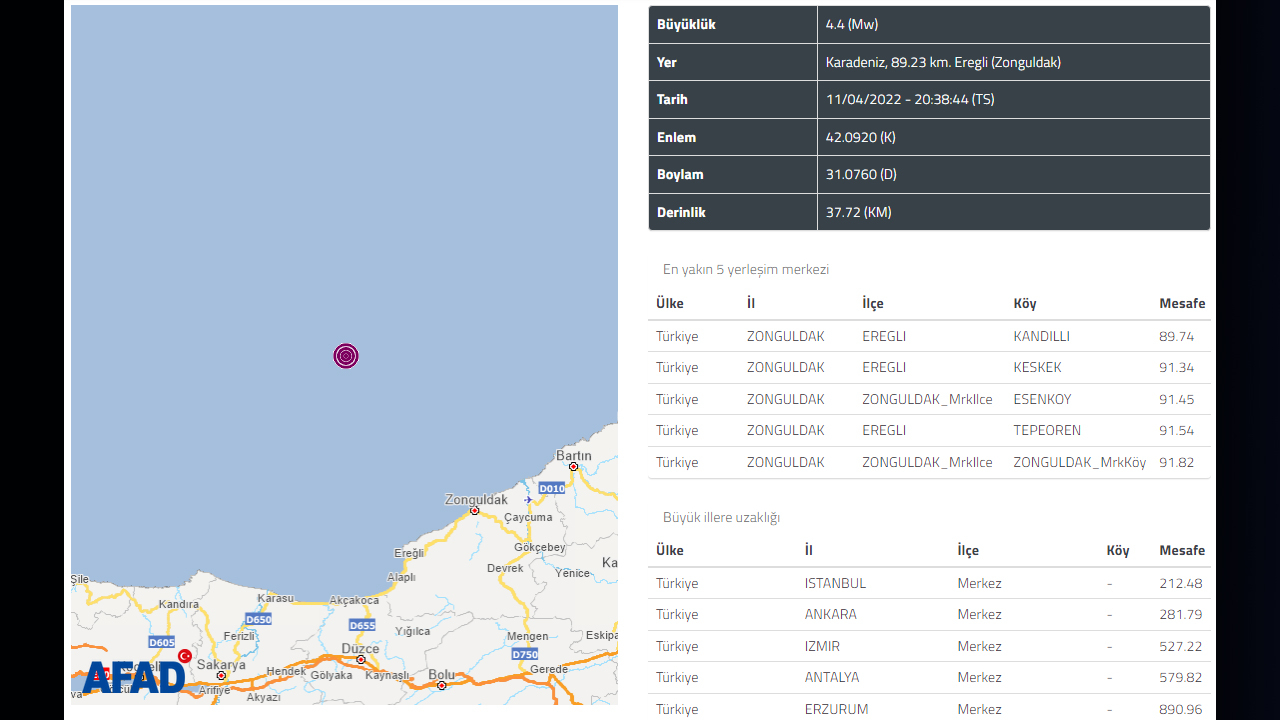This screenshot has width=1280, height=720.
Task: Click the earthquake epicenter marker on map
Action: pos(346,356)
